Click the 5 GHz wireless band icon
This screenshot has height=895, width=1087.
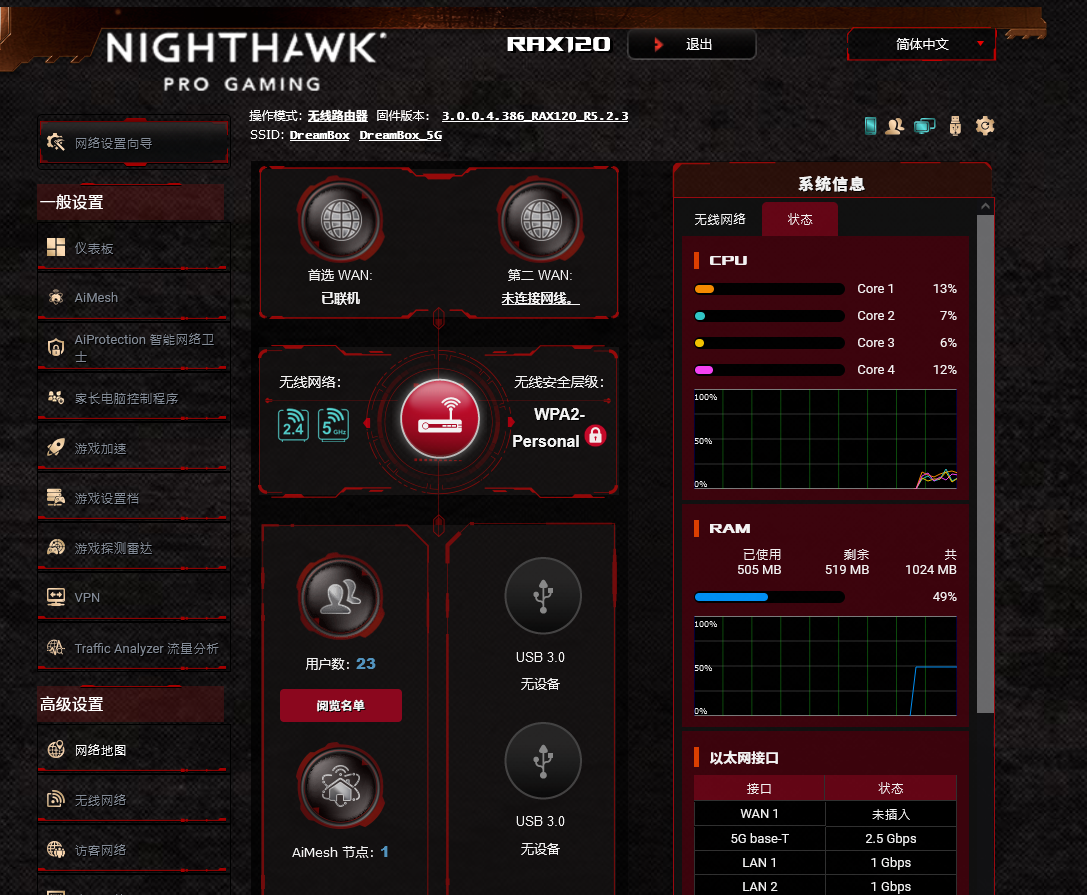pyautogui.click(x=333, y=425)
